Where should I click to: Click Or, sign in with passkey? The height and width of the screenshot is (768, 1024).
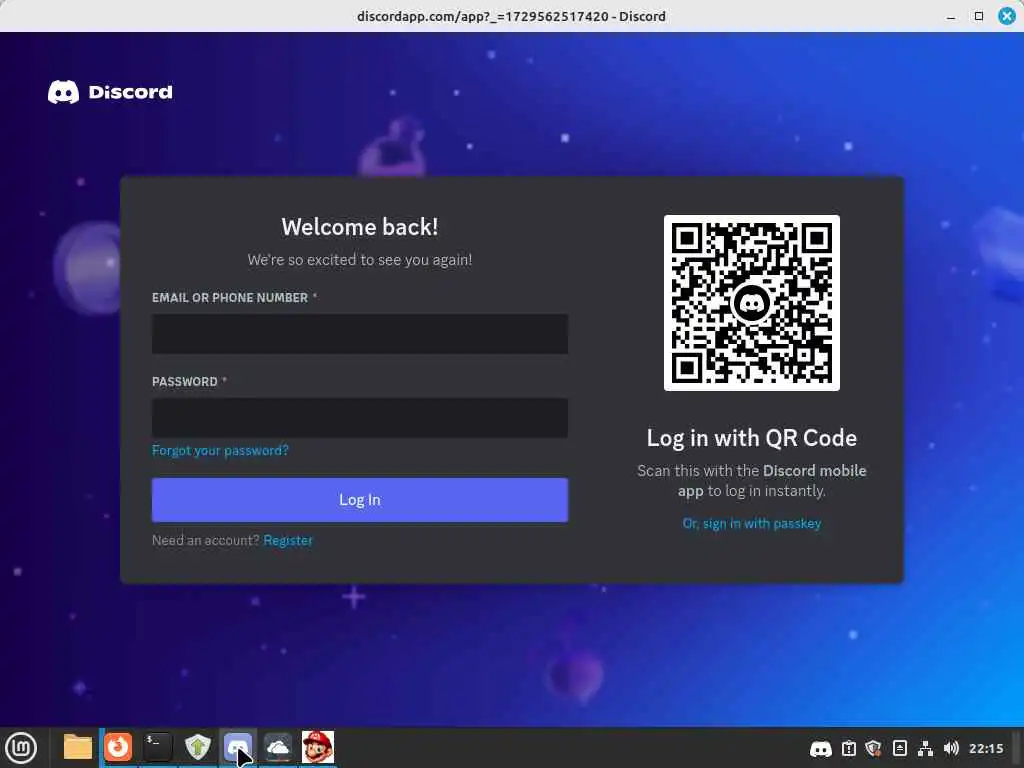[x=752, y=523]
